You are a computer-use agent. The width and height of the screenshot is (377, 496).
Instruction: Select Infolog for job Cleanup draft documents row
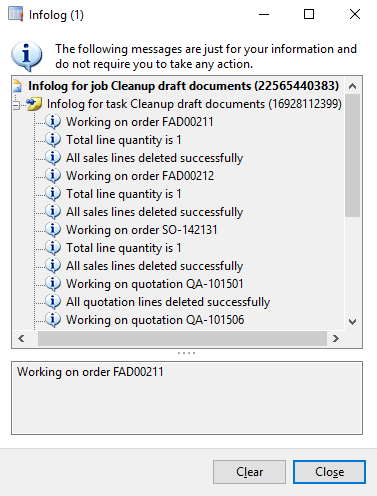click(x=183, y=86)
